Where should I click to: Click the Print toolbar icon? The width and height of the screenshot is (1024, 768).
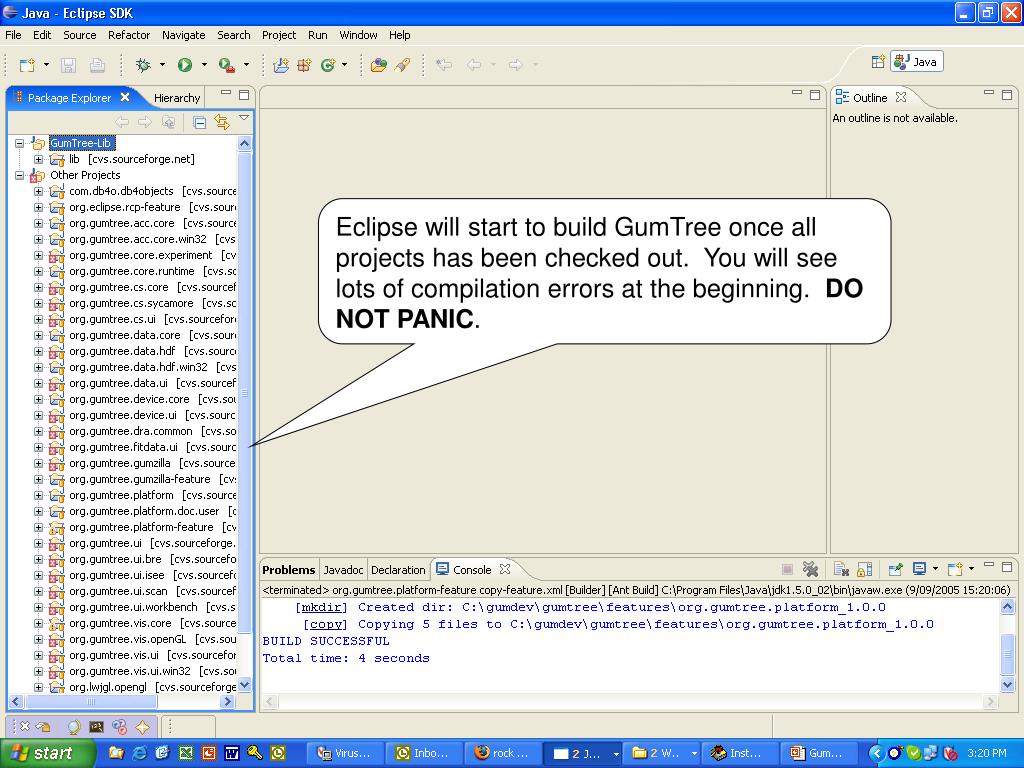[97, 65]
